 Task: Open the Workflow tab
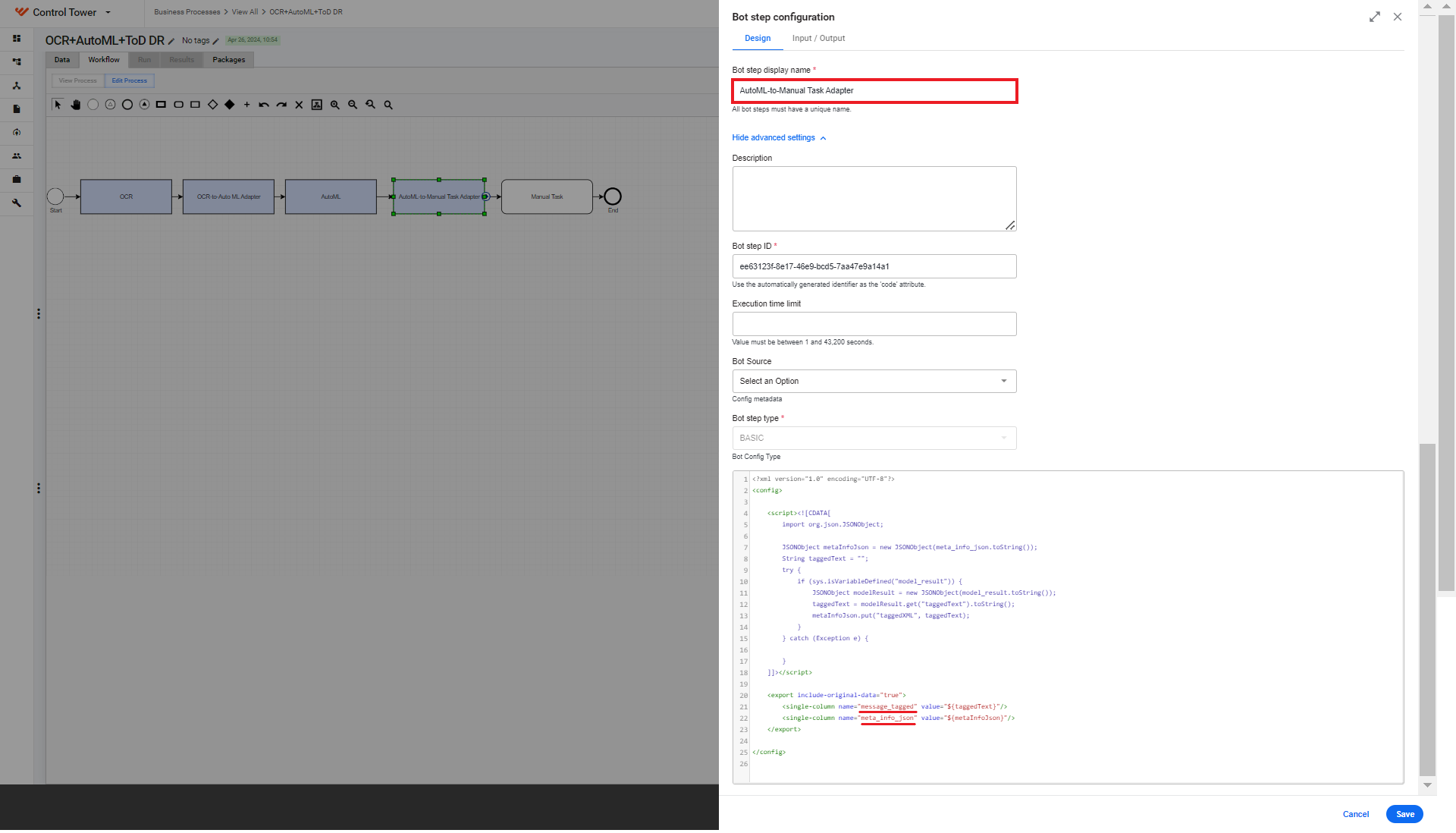pos(104,60)
